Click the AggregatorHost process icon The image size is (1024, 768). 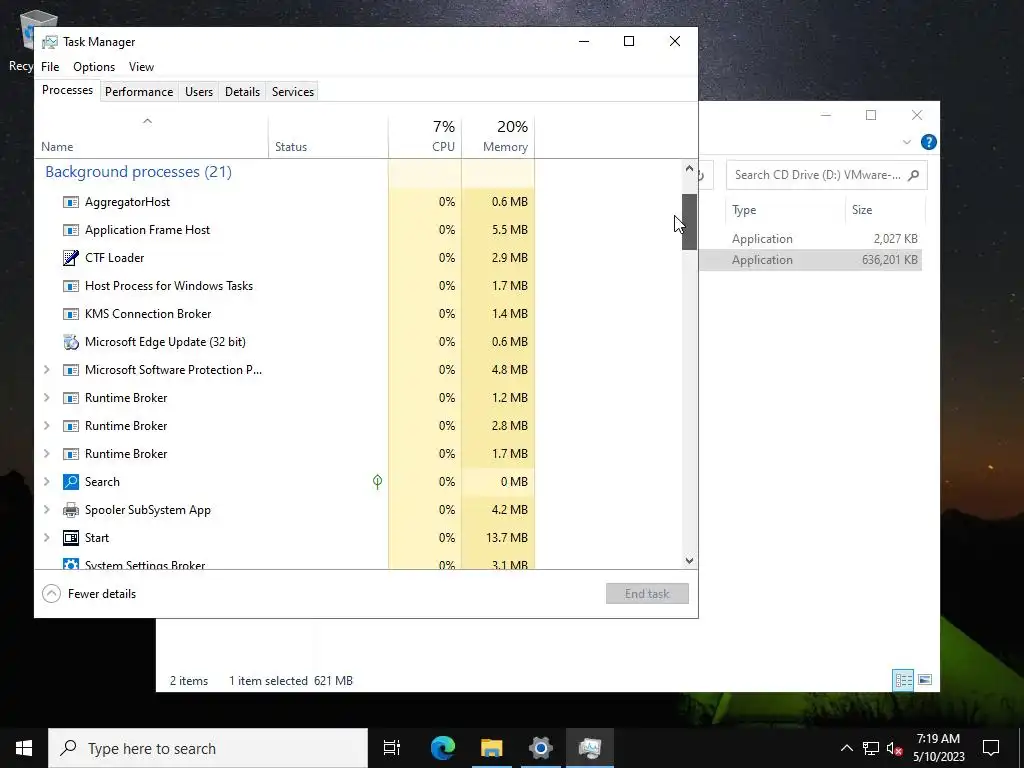point(71,202)
